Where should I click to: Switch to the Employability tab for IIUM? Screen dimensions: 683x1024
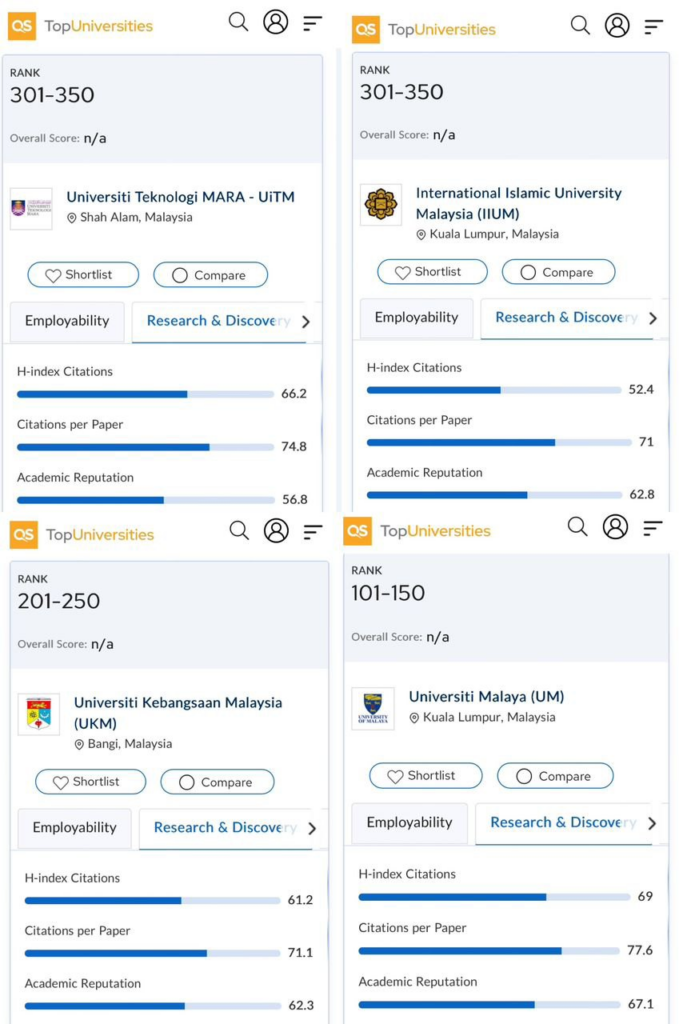click(416, 318)
